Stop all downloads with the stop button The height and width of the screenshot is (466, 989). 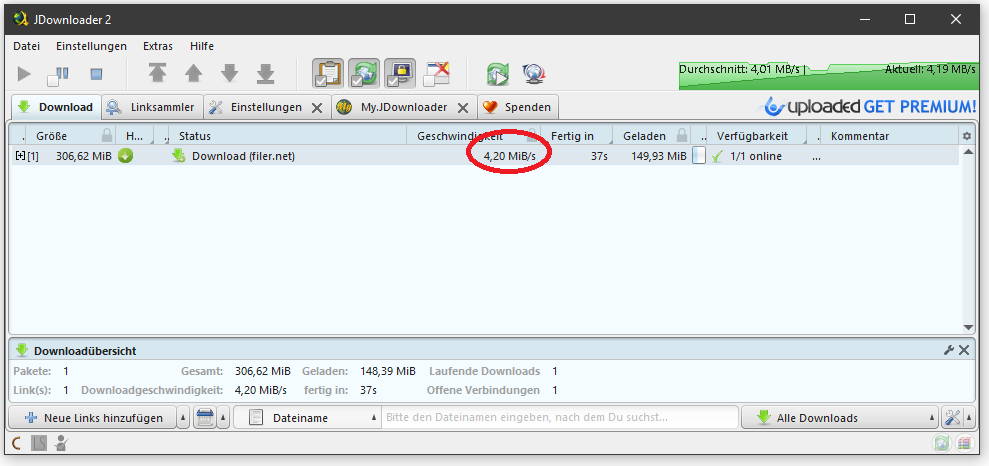pyautogui.click(x=96, y=74)
